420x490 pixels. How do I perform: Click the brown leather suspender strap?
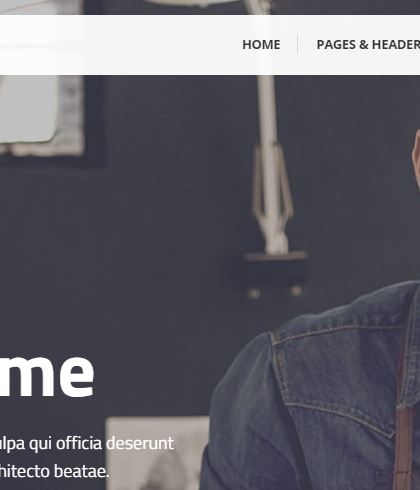404,417
